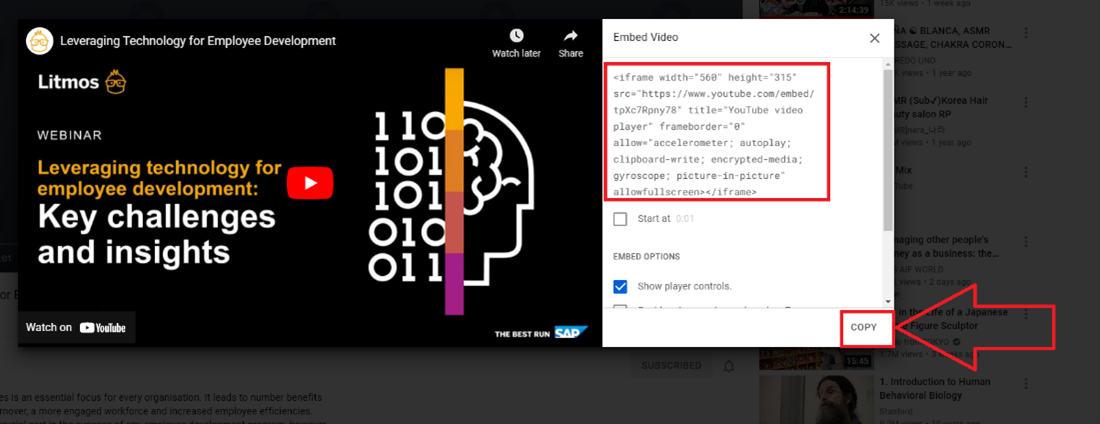This screenshot has height=424, width=1100.
Task: Click the embed dialog scrollbar down arrow
Action: [x=888, y=300]
